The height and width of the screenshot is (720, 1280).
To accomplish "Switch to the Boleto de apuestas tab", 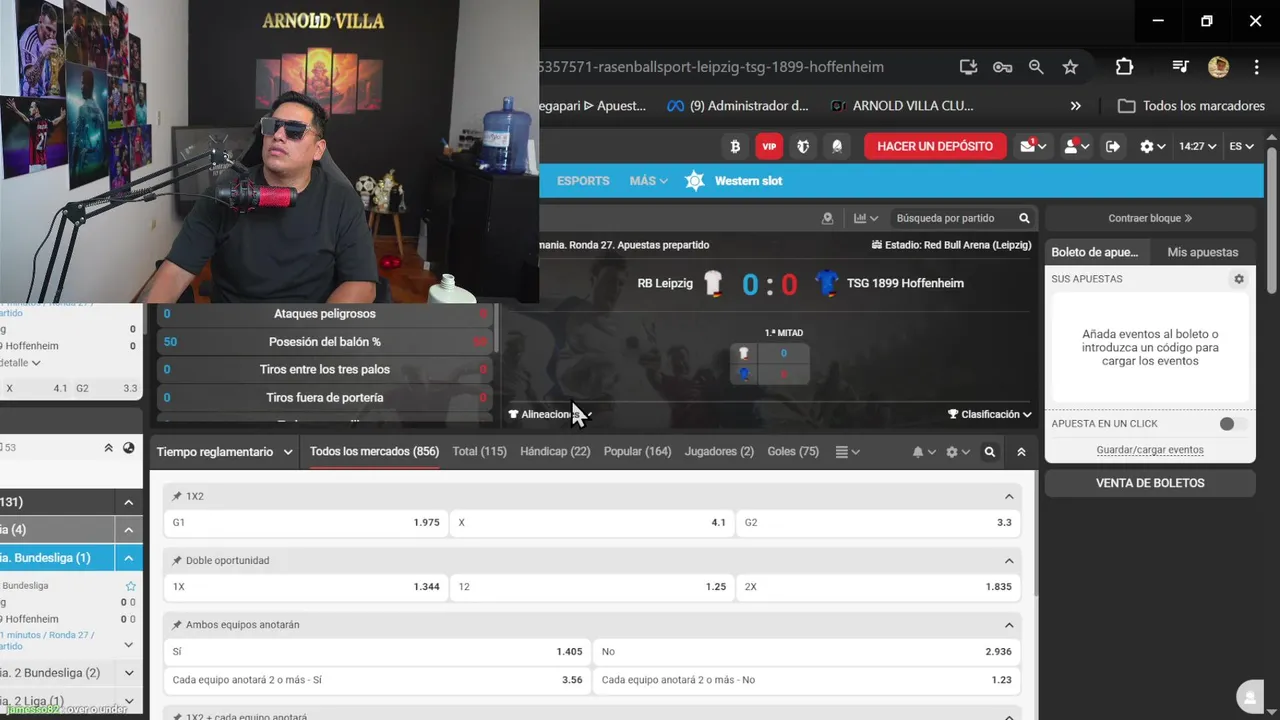I will [1097, 252].
